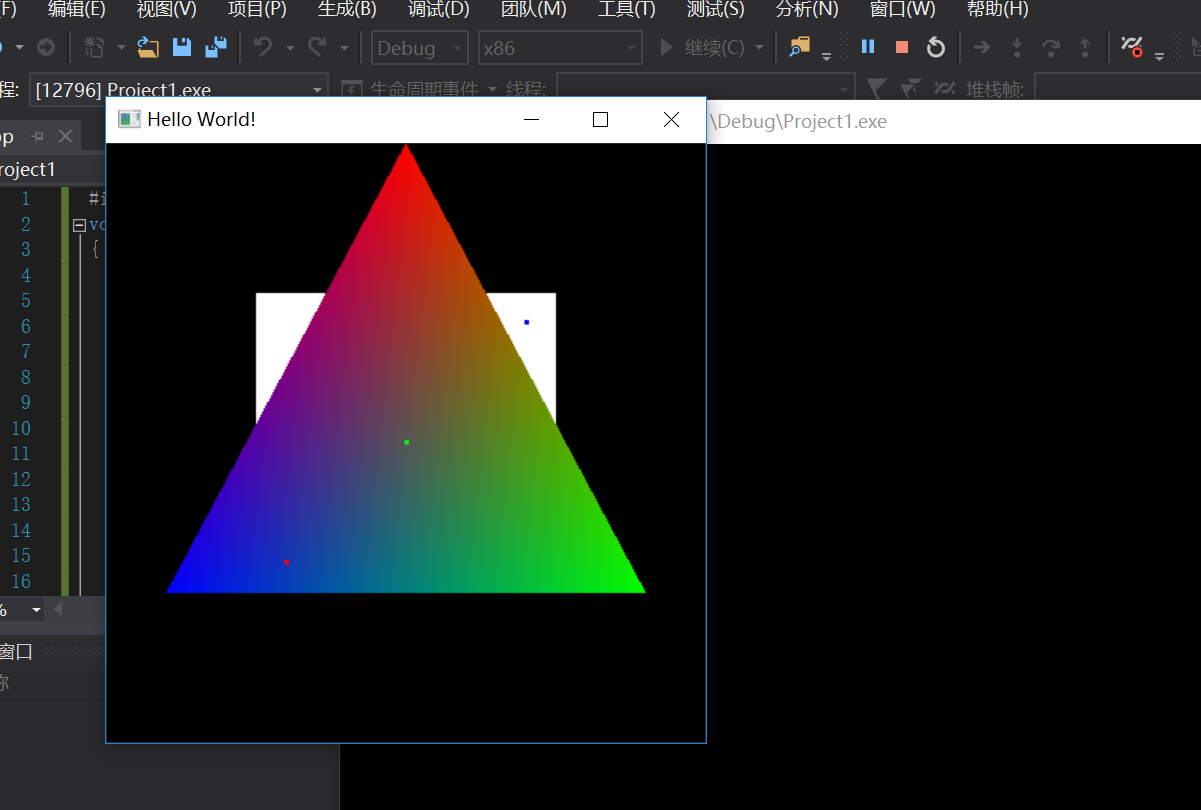Open the 调试(D) menu

pos(438,10)
